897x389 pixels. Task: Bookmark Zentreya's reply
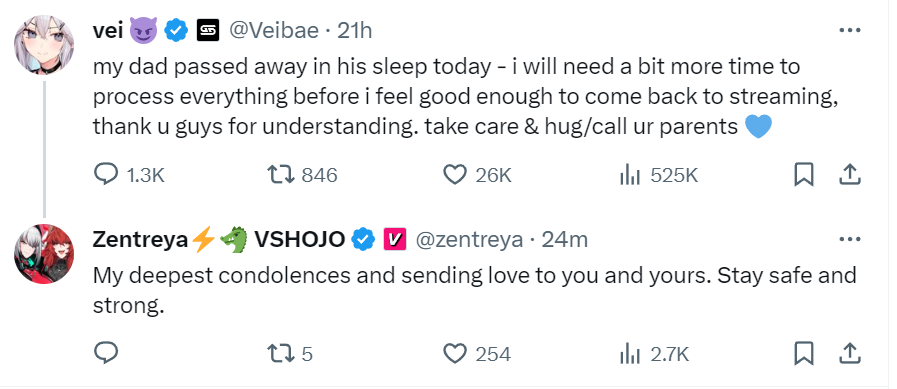click(804, 354)
